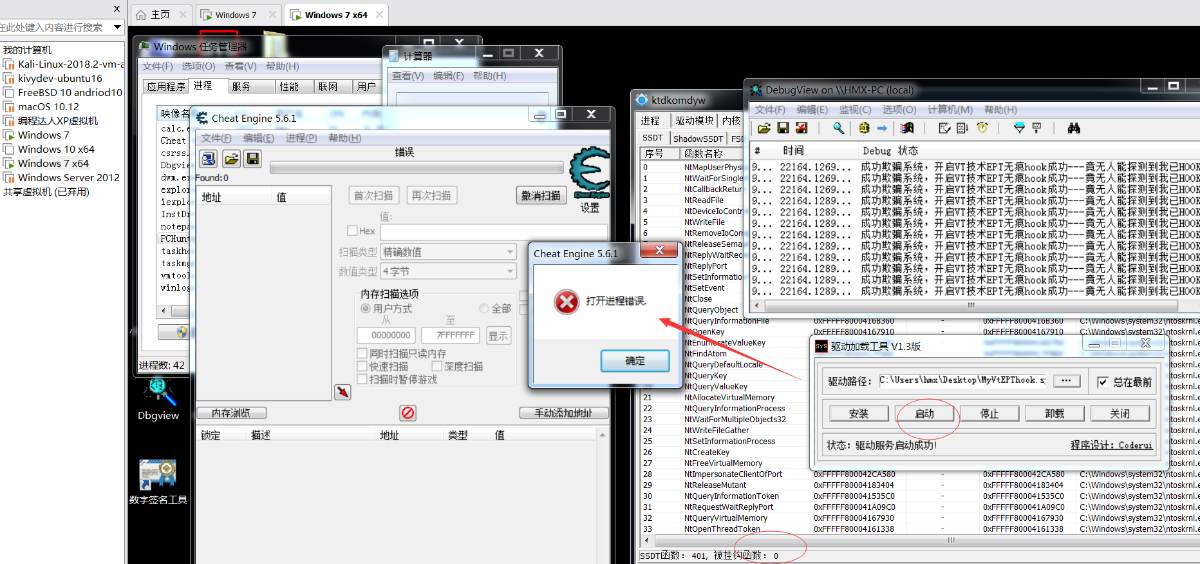Click the driver path input field
The width and height of the screenshot is (1200, 564).
(962, 381)
